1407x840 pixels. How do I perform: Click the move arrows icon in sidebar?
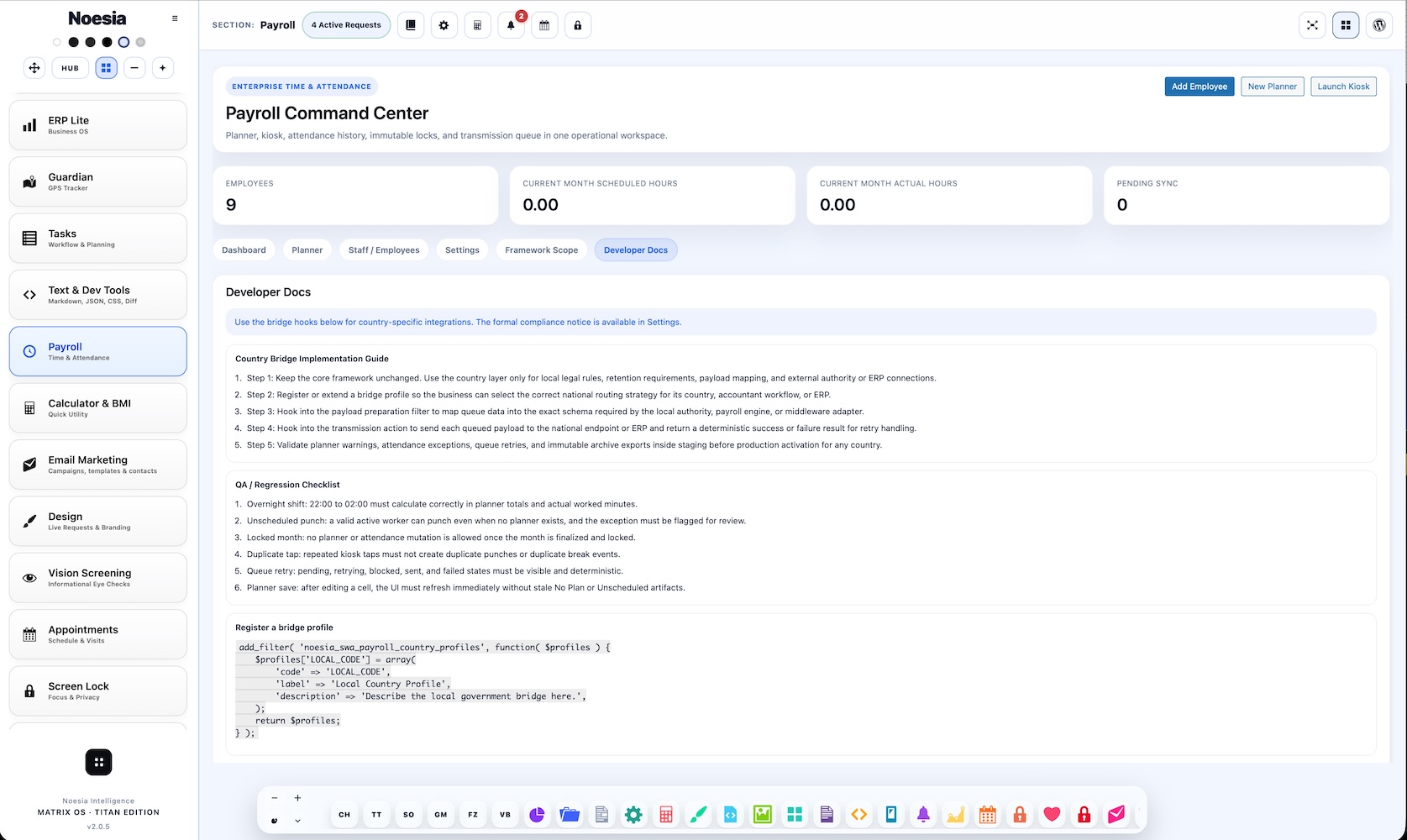pyautogui.click(x=34, y=68)
